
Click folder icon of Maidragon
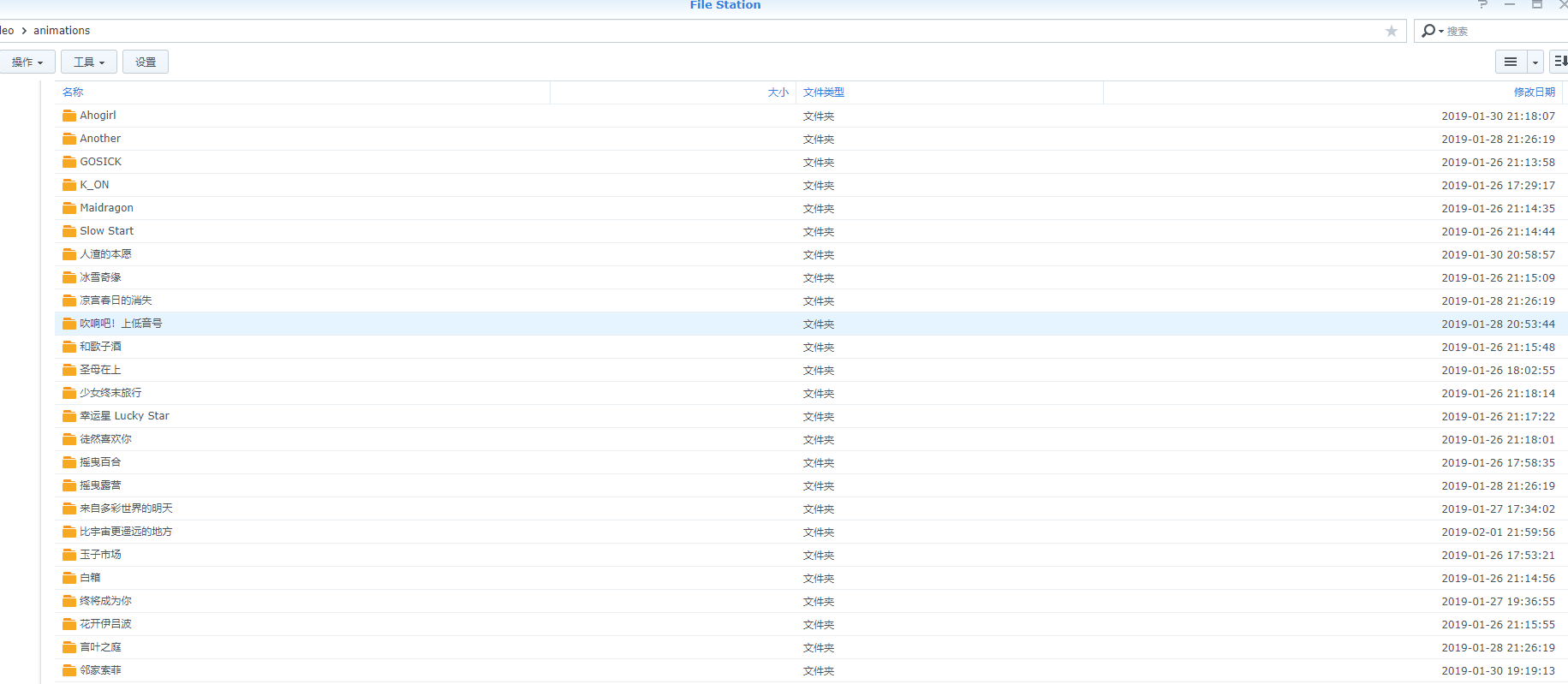(69, 208)
